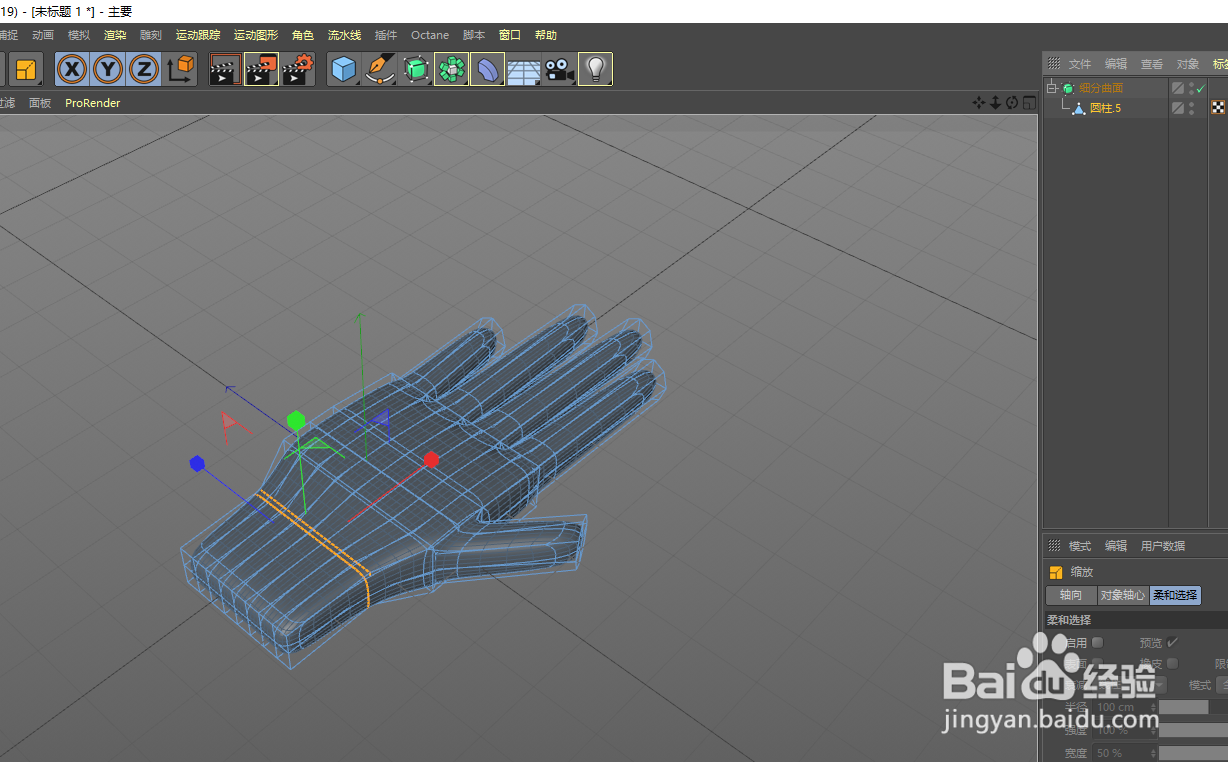Open the Octane menu
The height and width of the screenshot is (762, 1228).
pyautogui.click(x=430, y=35)
